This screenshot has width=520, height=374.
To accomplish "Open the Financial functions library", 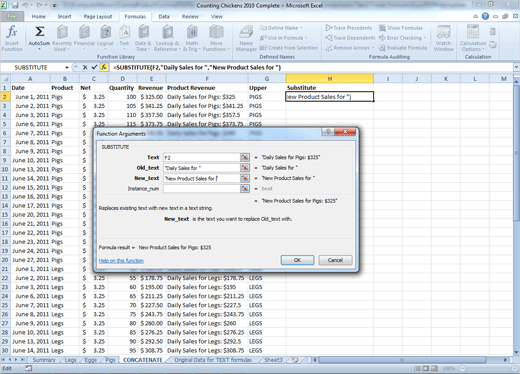I will (x=84, y=38).
